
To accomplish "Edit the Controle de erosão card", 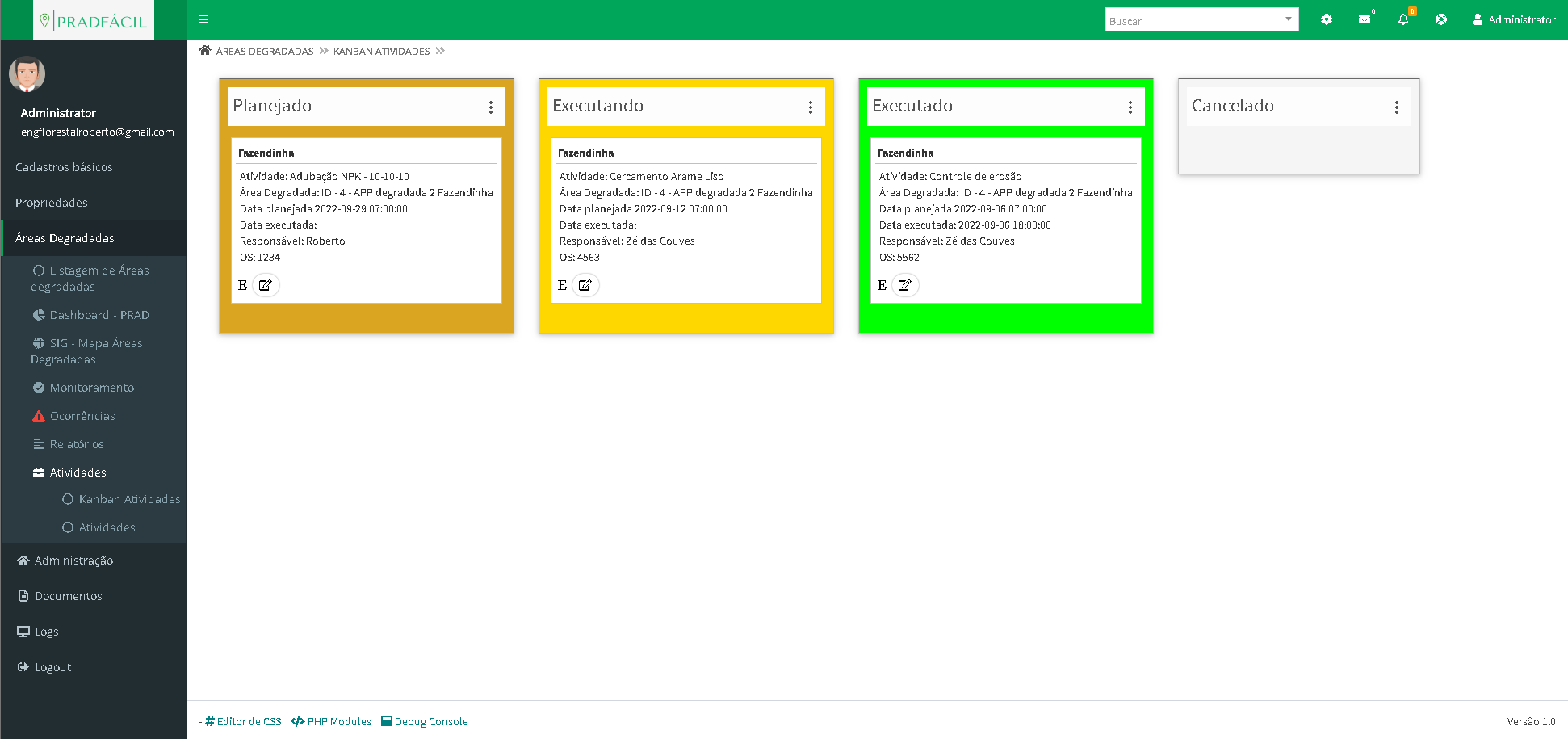I will click(905, 285).
